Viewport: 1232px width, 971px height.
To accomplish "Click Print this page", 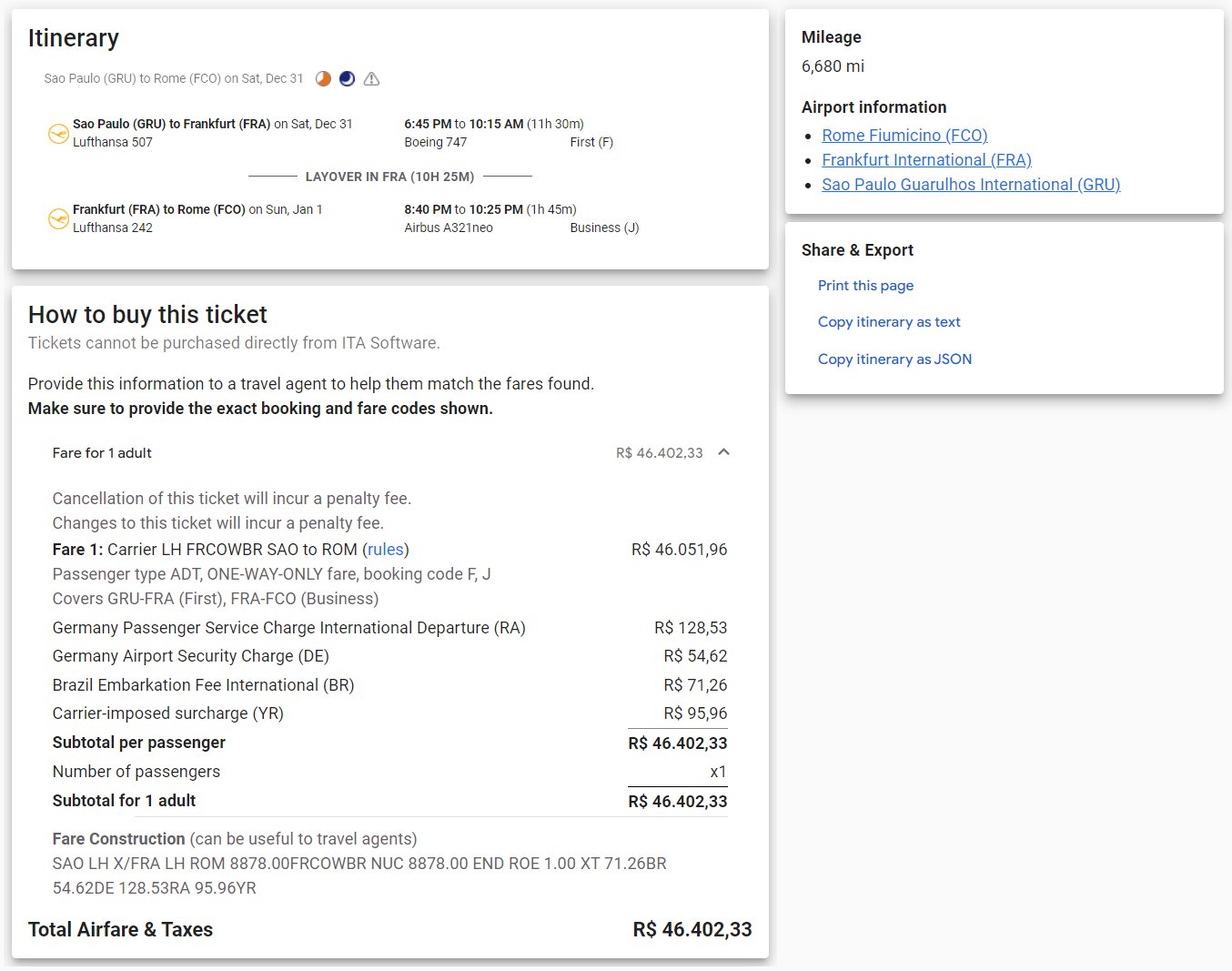I will coord(865,286).
